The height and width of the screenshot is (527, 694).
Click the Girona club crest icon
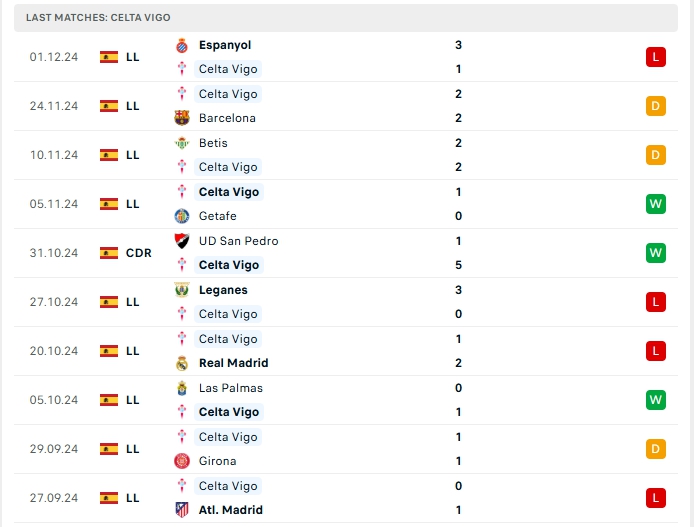tap(182, 461)
